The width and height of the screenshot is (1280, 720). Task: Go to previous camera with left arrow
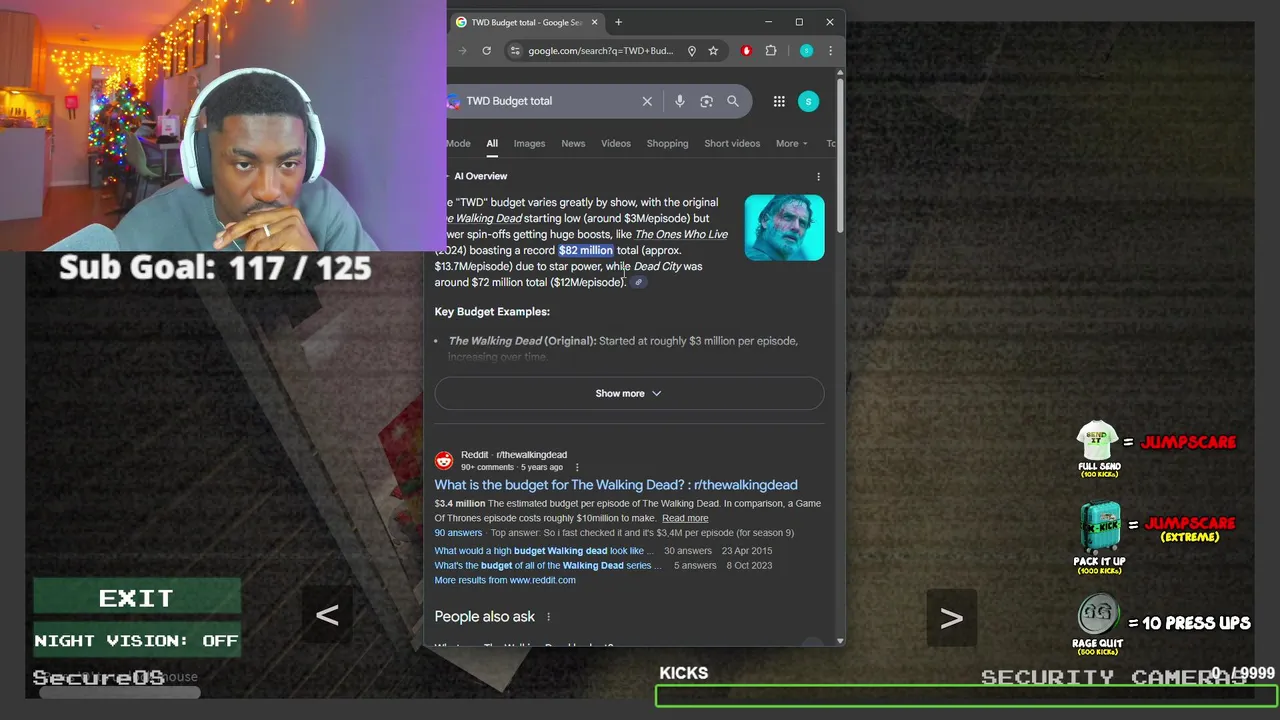pos(327,615)
